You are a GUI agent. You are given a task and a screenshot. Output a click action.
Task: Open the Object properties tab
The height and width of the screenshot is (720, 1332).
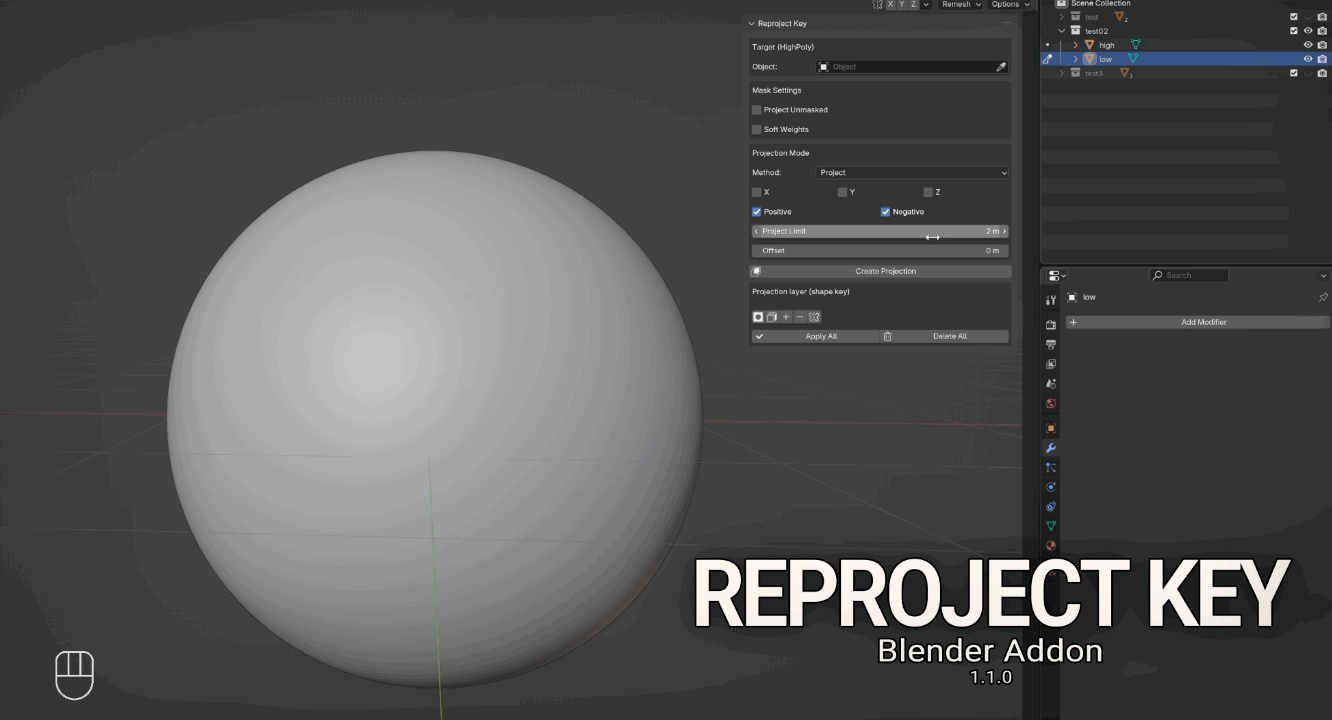pyautogui.click(x=1051, y=428)
